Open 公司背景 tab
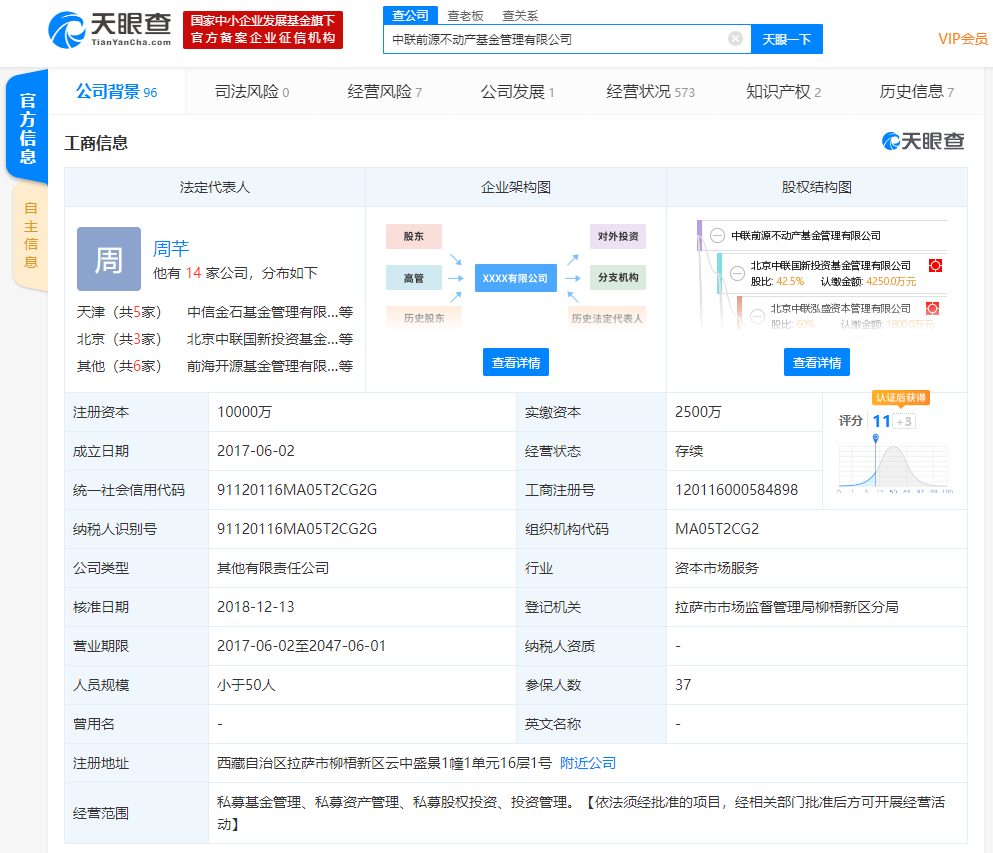Screen dimensions: 993x853 click(117, 92)
